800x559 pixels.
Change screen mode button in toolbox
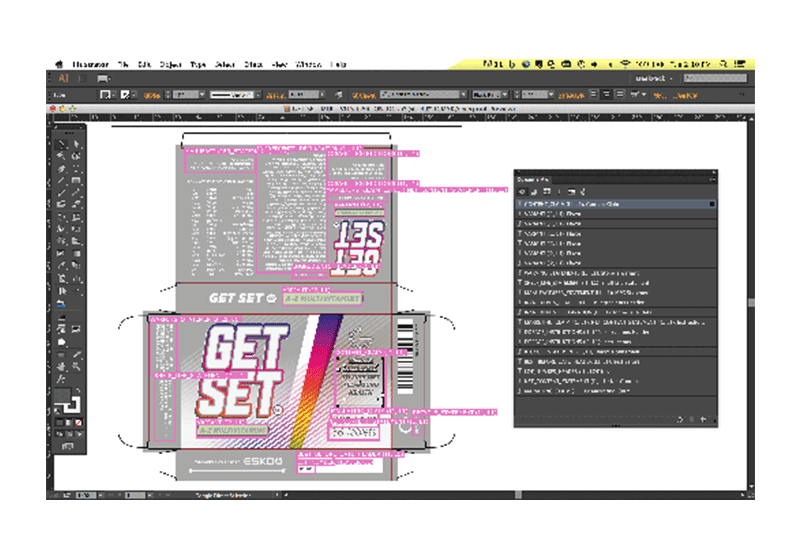tap(68, 446)
